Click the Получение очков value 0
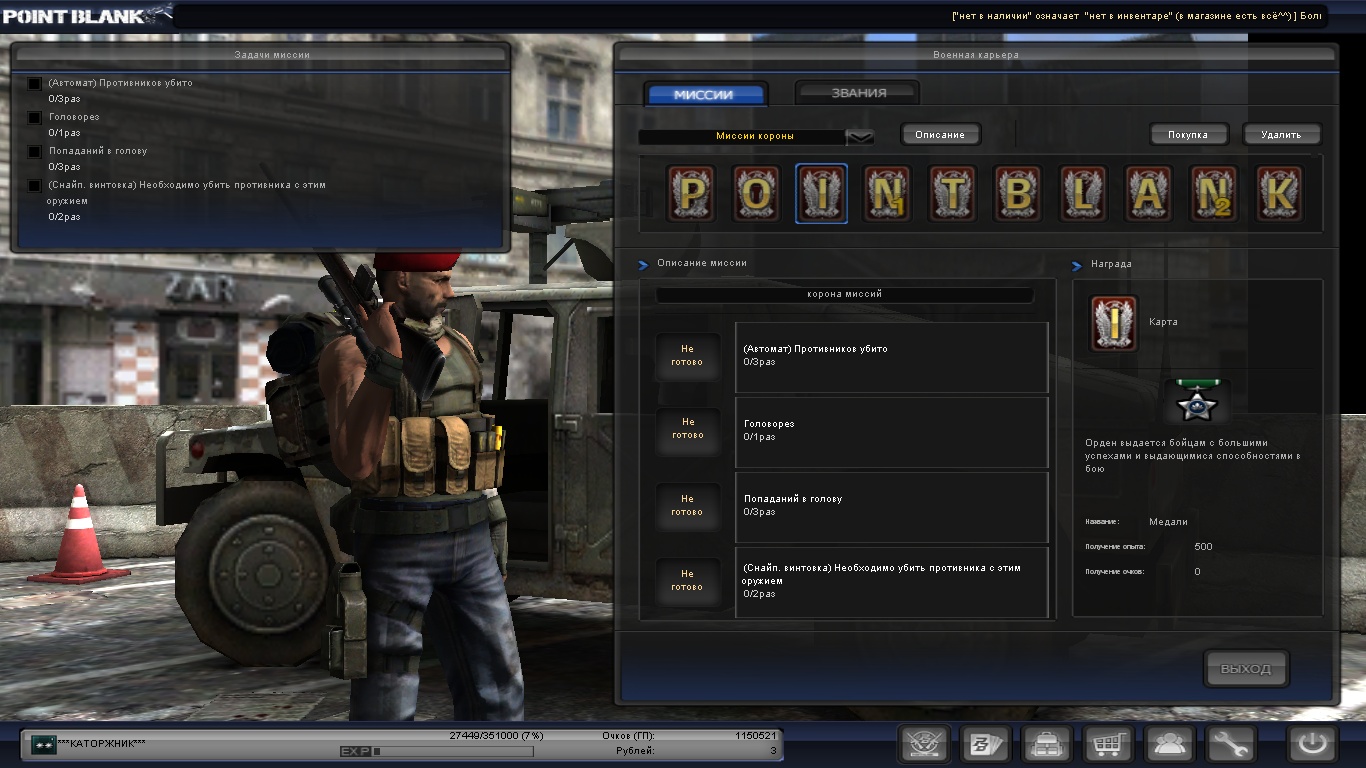 [x=1198, y=572]
